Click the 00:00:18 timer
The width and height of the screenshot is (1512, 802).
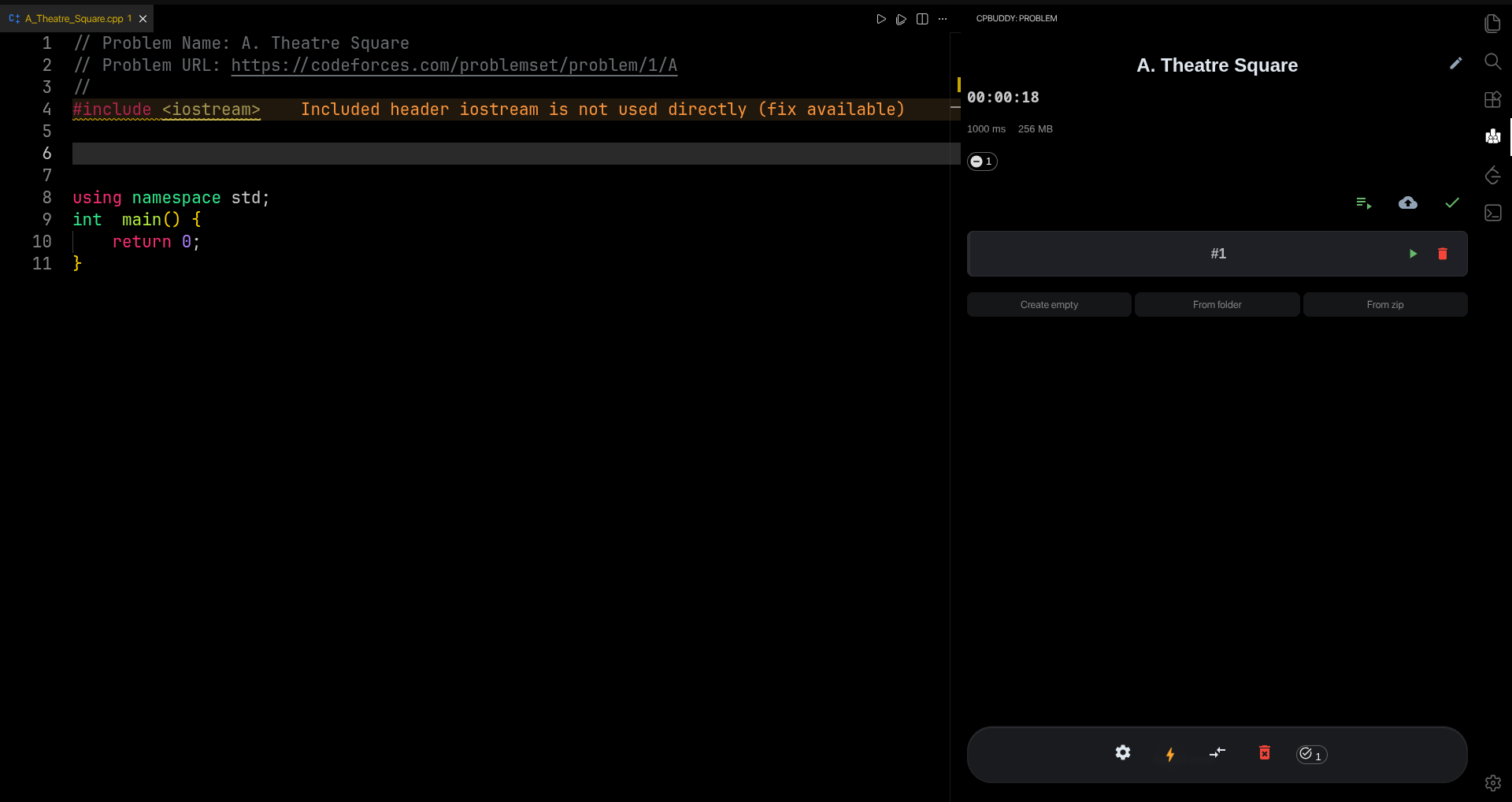point(1003,98)
